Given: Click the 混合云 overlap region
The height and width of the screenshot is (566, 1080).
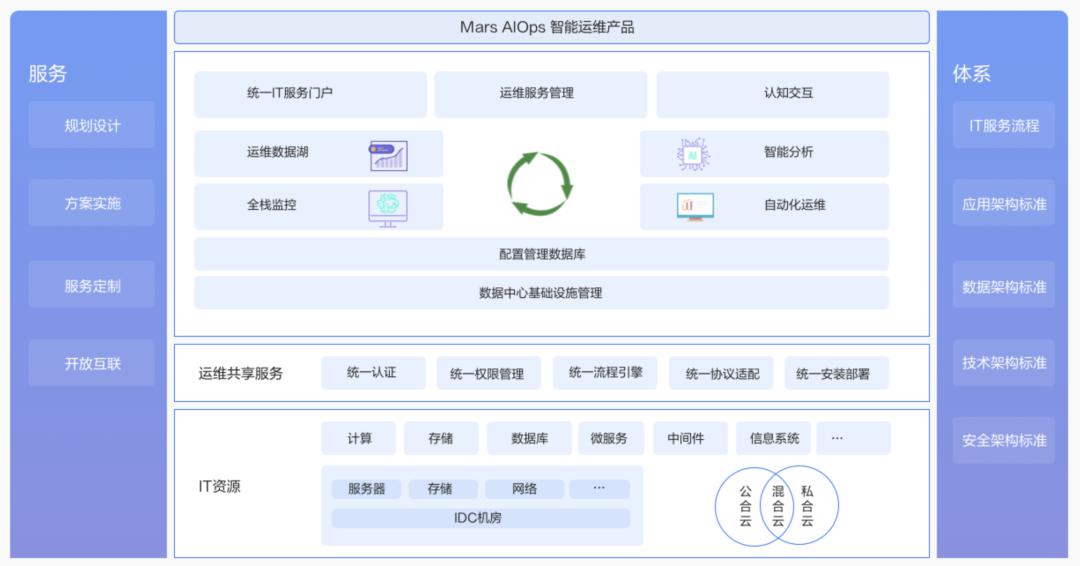Looking at the screenshot, I should [778, 506].
